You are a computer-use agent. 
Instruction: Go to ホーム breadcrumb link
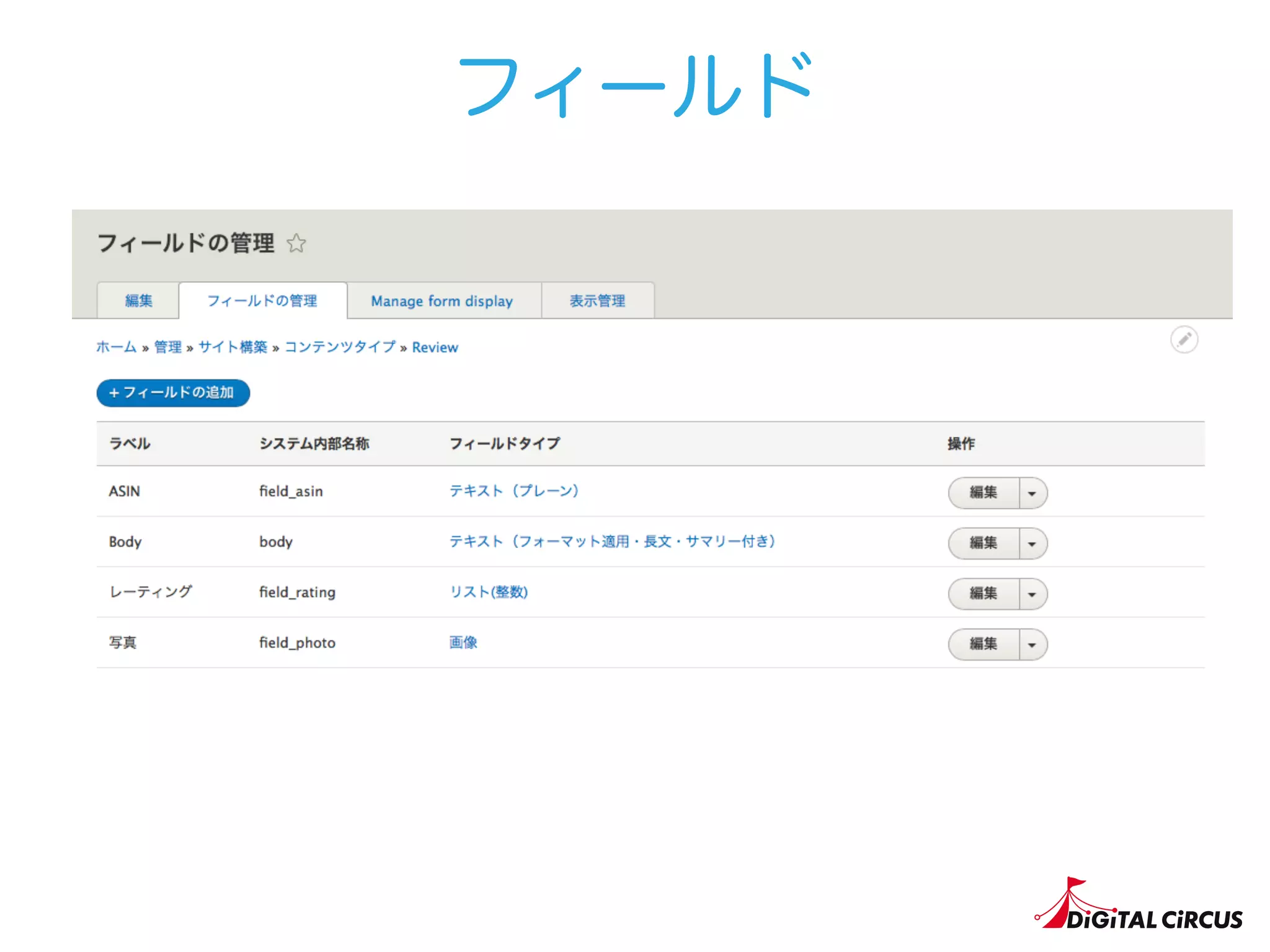pyautogui.click(x=116, y=347)
